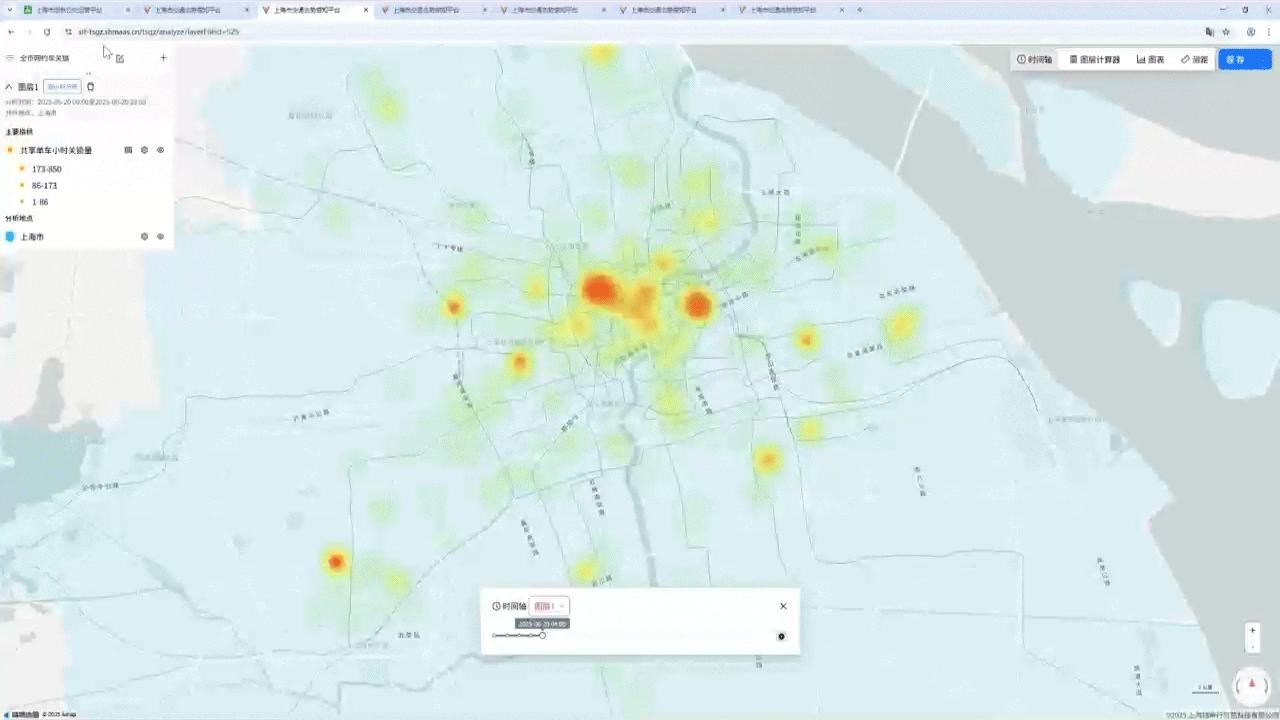Bookmark page with the star icon
This screenshot has height=720, width=1280.
point(1226,32)
